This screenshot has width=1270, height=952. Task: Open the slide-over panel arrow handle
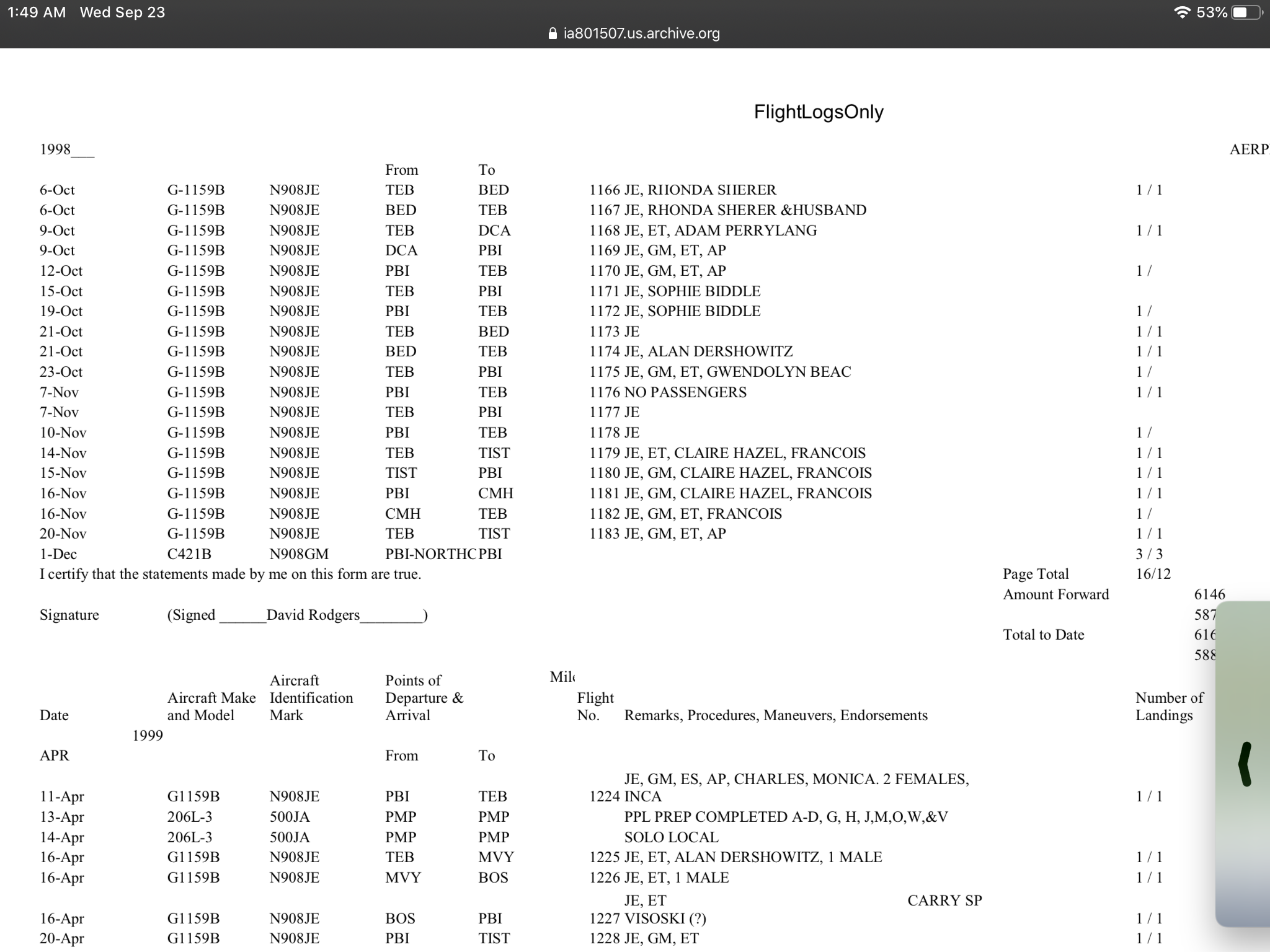(1244, 764)
